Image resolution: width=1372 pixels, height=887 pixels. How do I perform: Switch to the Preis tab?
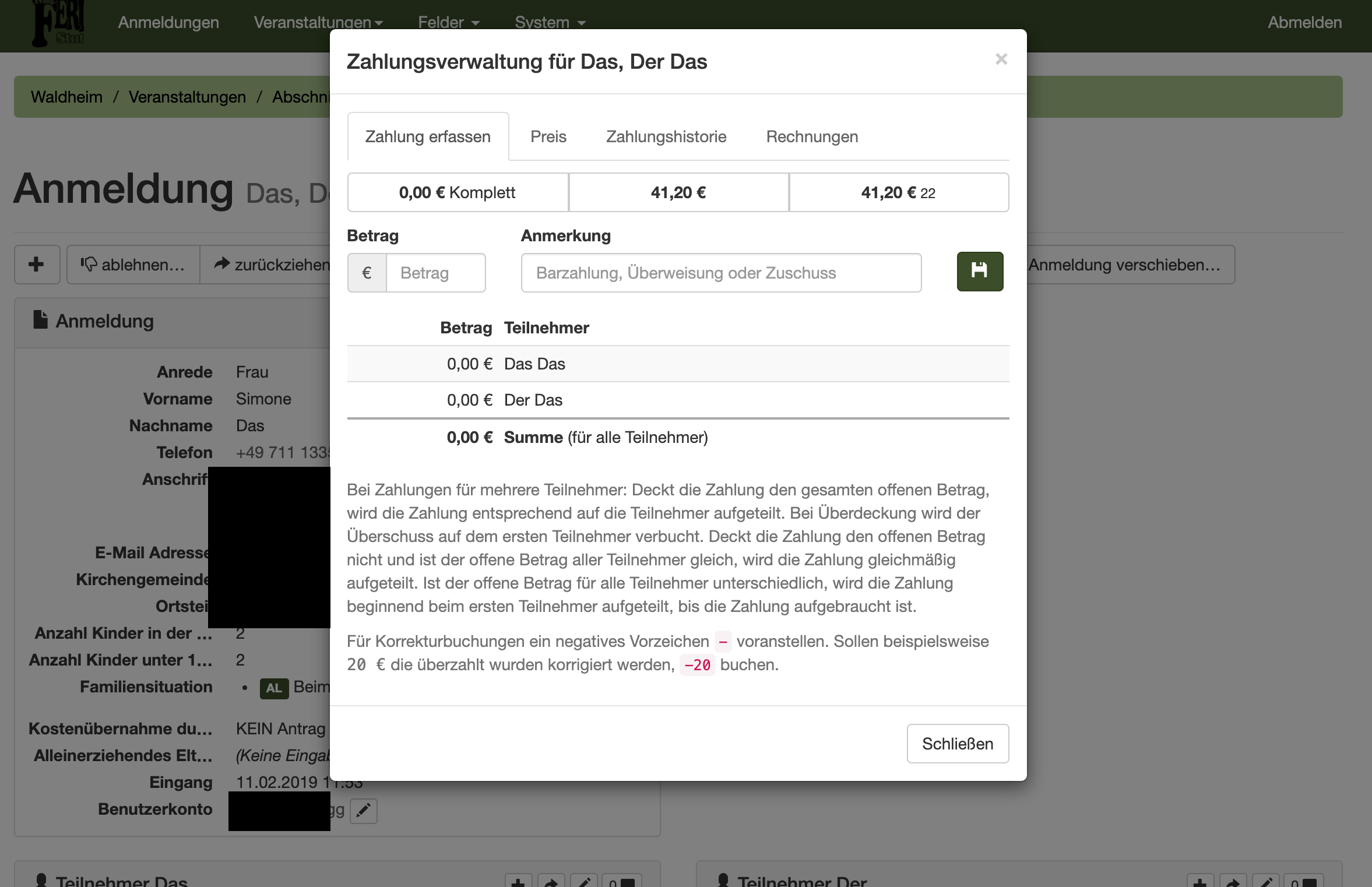tap(548, 136)
